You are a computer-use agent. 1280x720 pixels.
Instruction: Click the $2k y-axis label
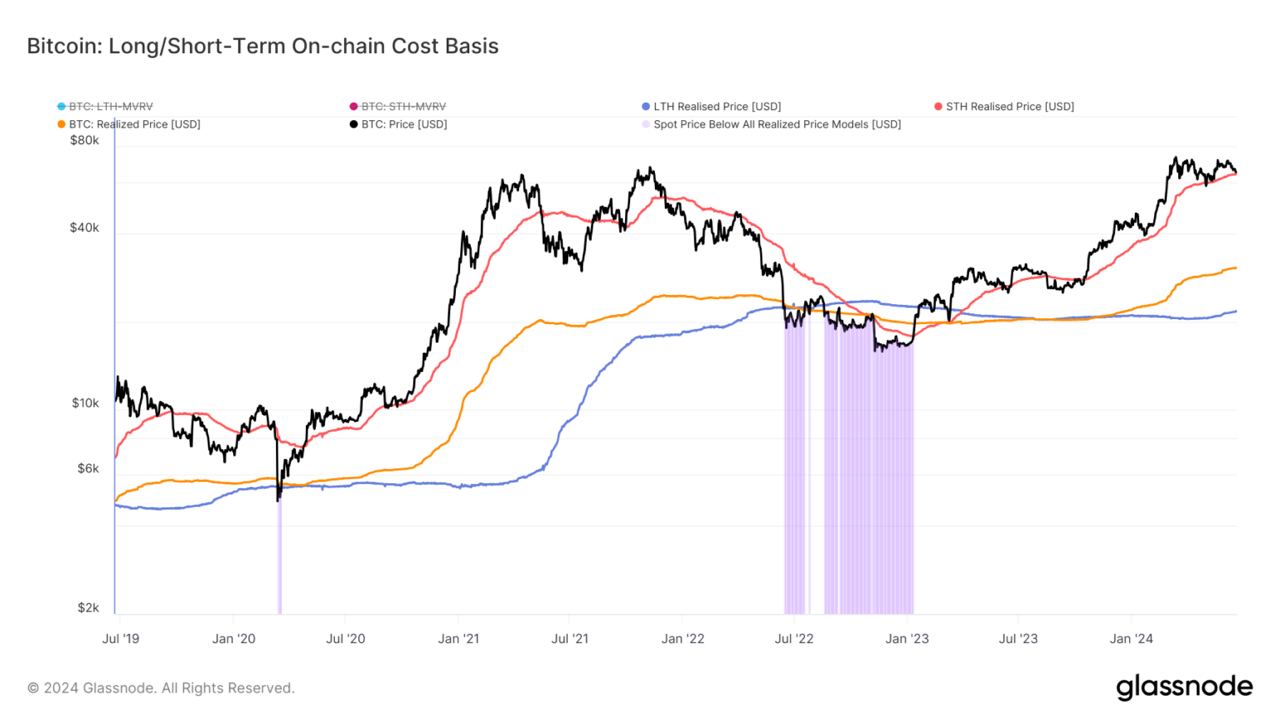(x=88, y=608)
